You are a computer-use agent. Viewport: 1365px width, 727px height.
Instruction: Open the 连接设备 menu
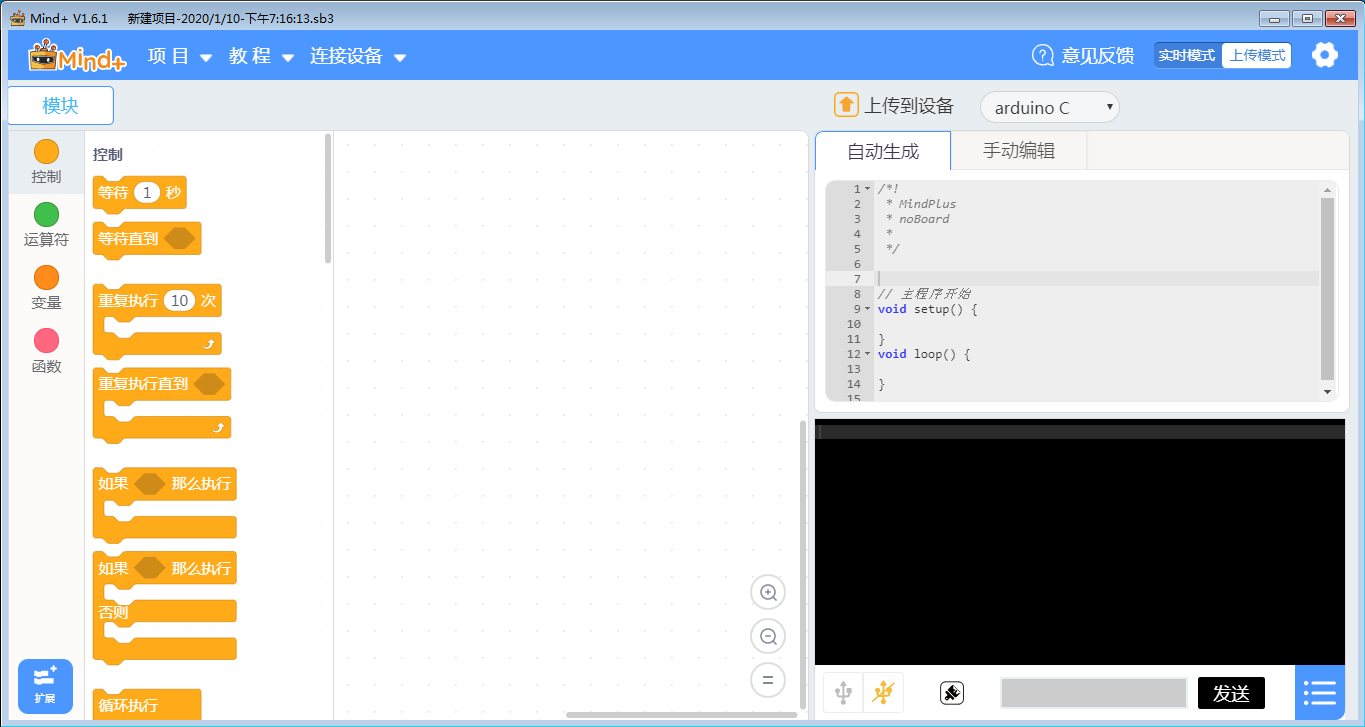358,56
